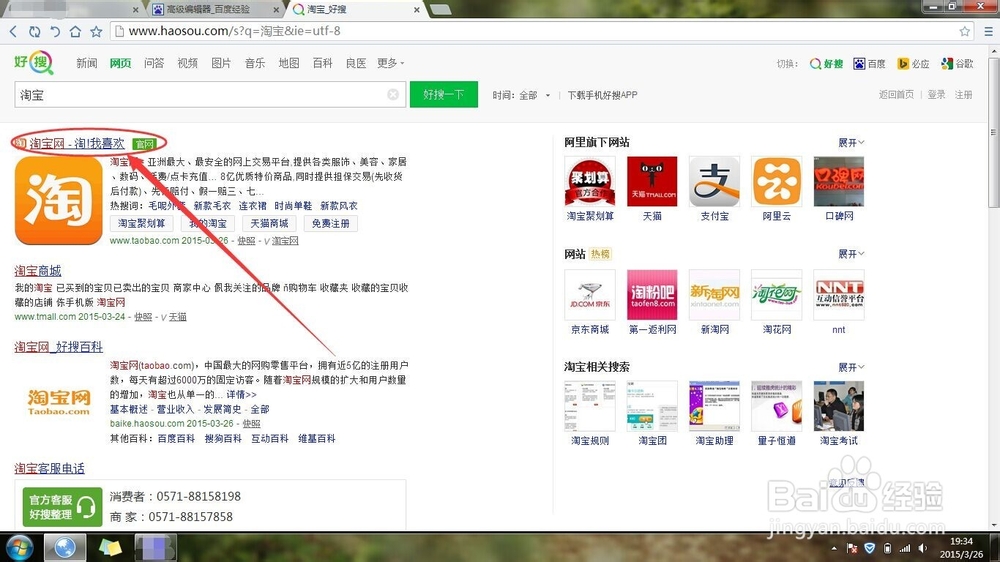
Task: Switch search engine to 好搜
Action: pos(826,64)
